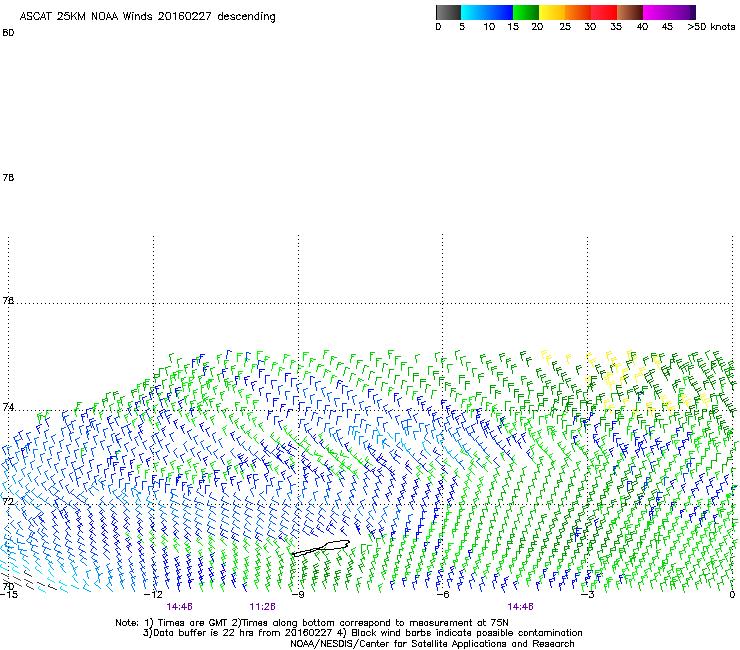The height and width of the screenshot is (650, 740).
Task: Click the yellow 20-25 knots color segment
Action: tap(552, 12)
